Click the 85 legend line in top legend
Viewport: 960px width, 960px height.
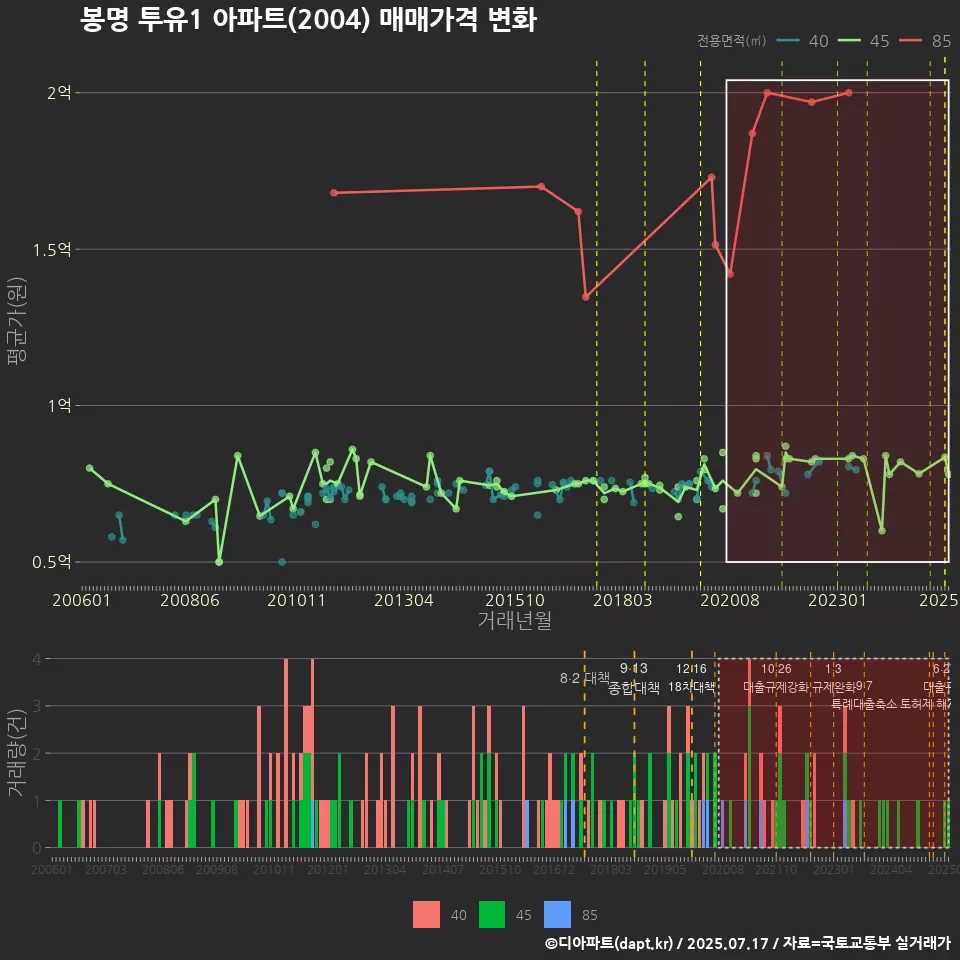[910, 41]
